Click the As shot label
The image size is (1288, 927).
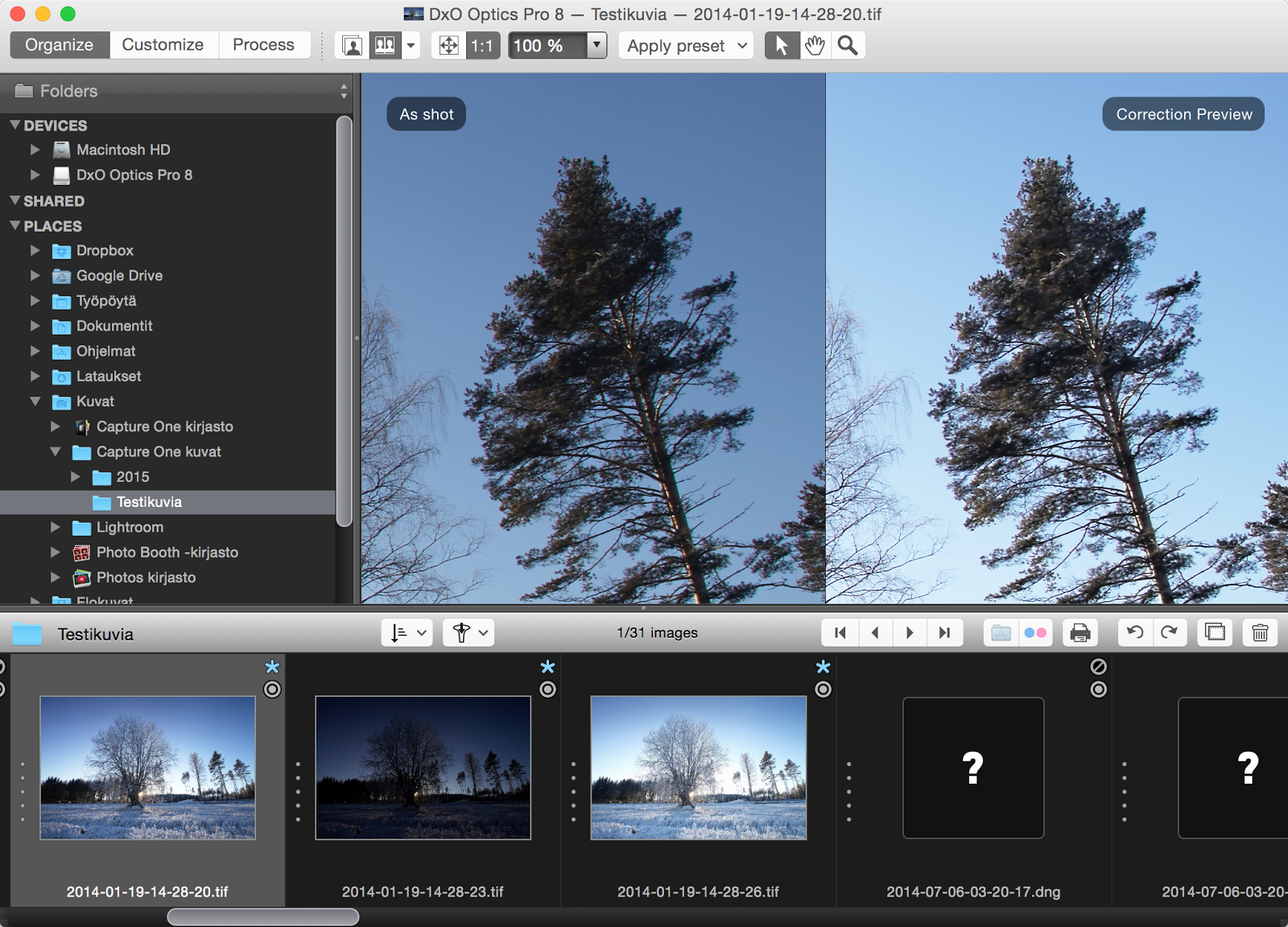pyautogui.click(x=427, y=114)
